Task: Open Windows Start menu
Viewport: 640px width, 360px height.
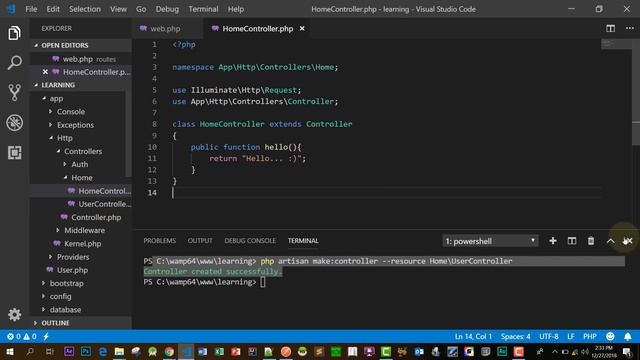Action: click(10, 351)
